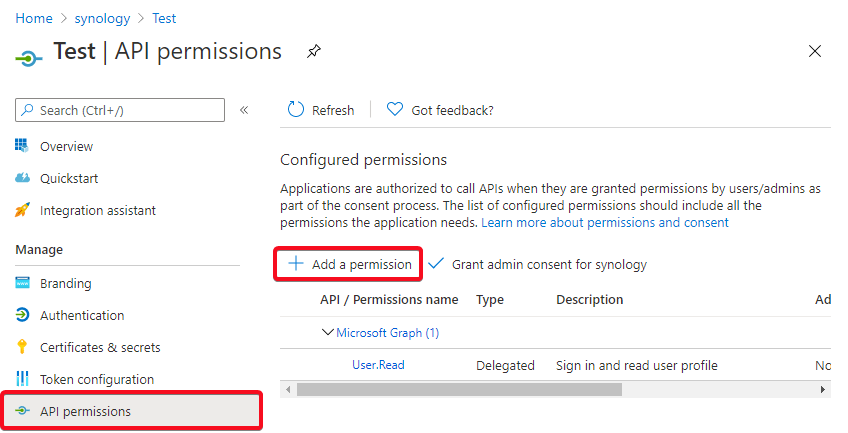
Task: Open Learn more about permissions and consent
Action: click(605, 223)
